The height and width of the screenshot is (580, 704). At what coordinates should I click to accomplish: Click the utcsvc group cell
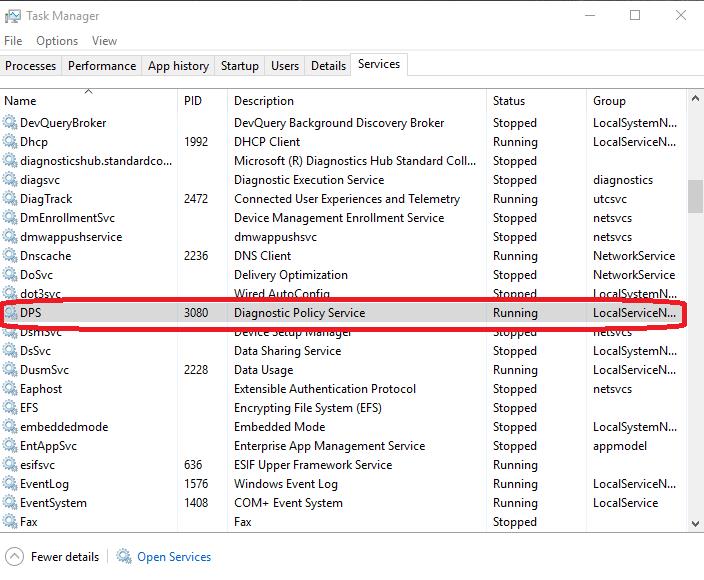610,199
